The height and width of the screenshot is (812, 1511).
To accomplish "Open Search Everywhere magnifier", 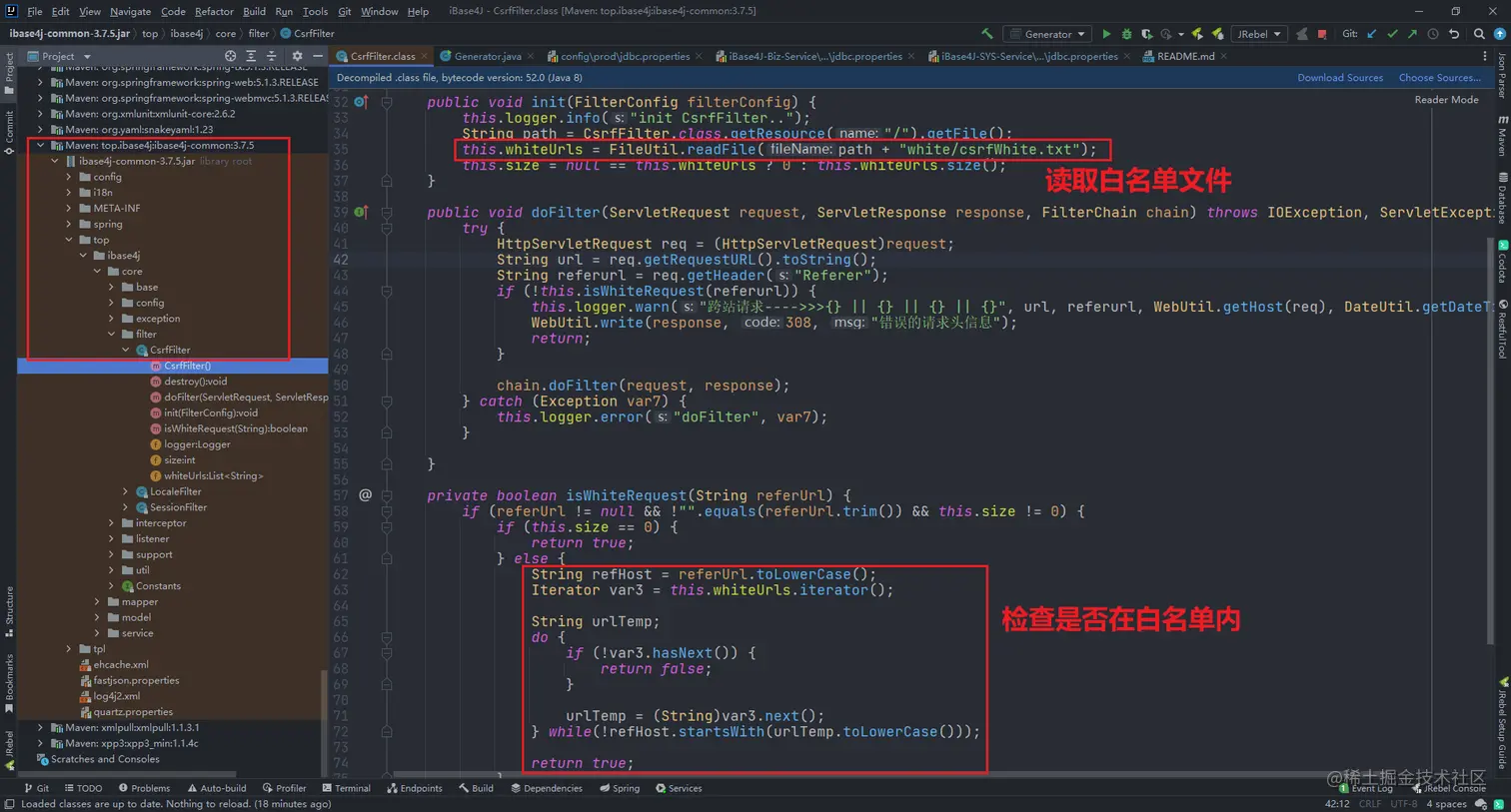I will click(x=1479, y=34).
